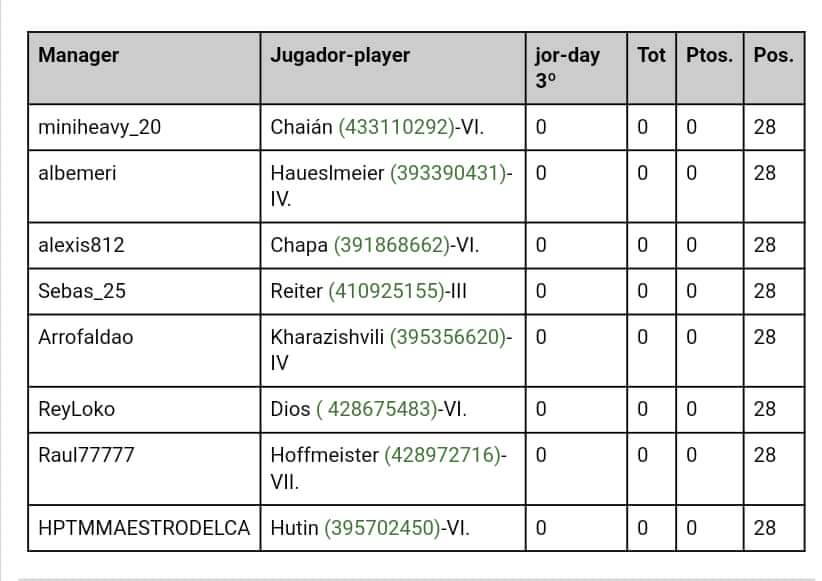Click manager name HPTMMAESTRODELCA

[144, 528]
